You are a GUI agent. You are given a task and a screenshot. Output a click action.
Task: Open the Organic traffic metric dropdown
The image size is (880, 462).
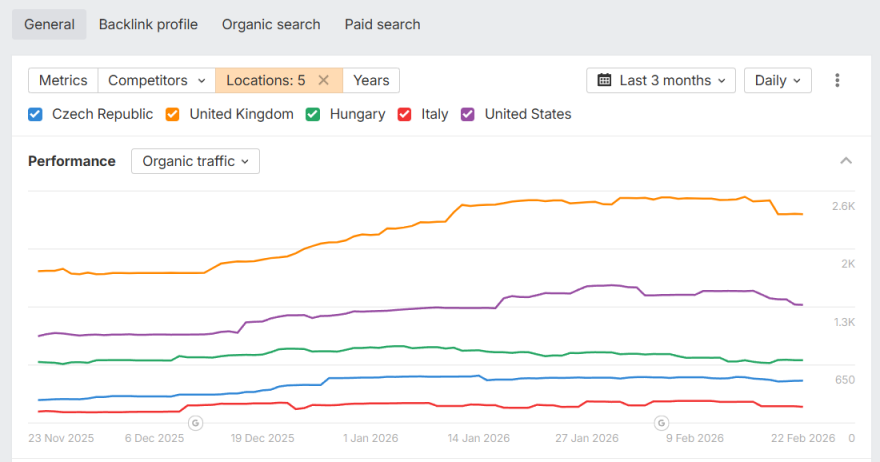point(195,161)
